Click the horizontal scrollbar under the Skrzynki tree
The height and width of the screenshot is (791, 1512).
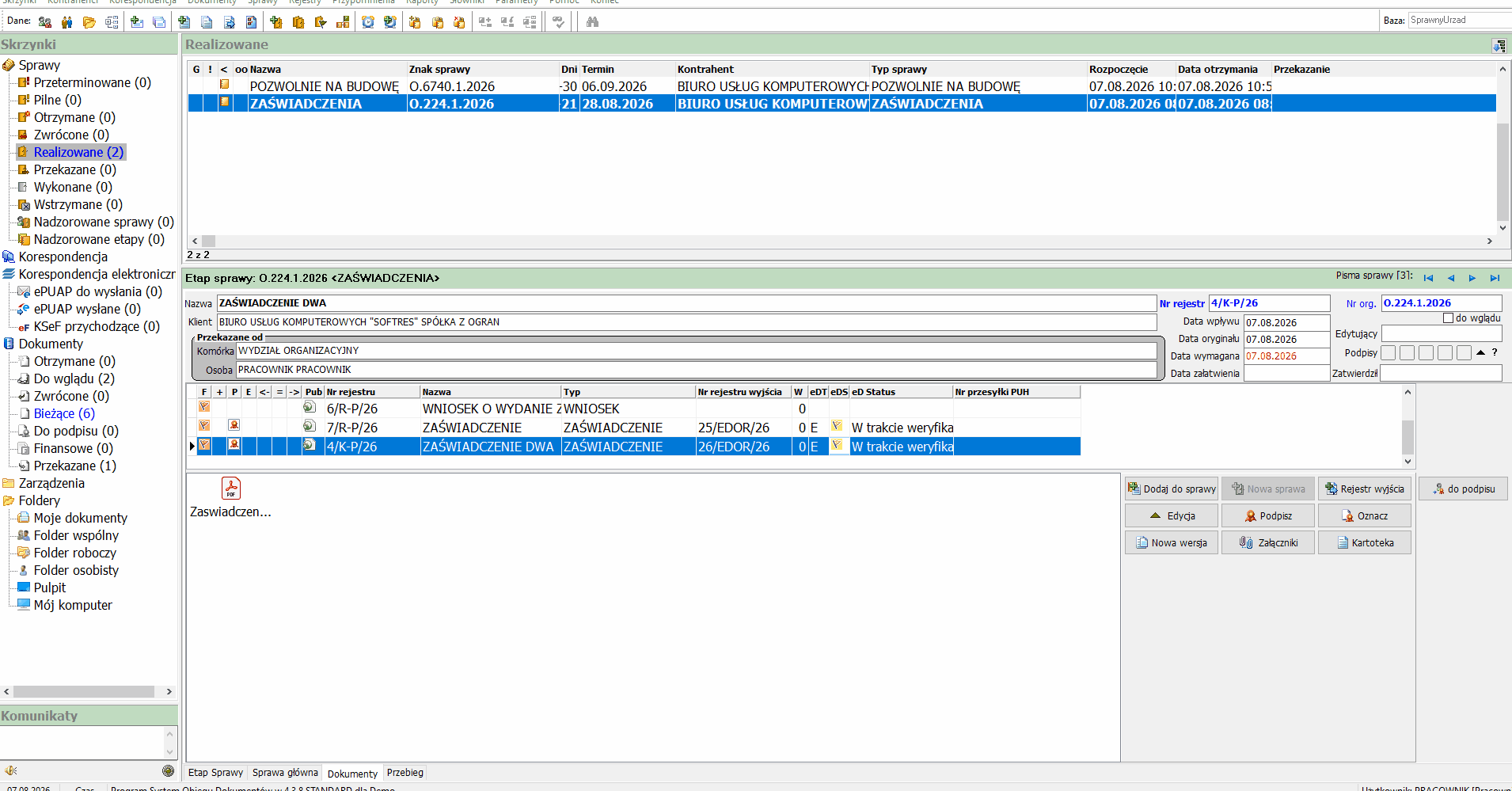click(x=88, y=691)
